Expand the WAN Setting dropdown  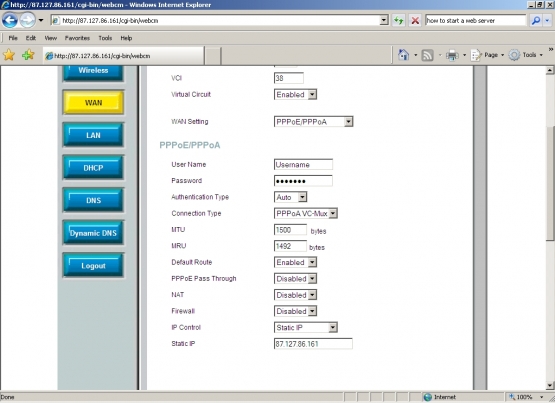[x=314, y=122]
